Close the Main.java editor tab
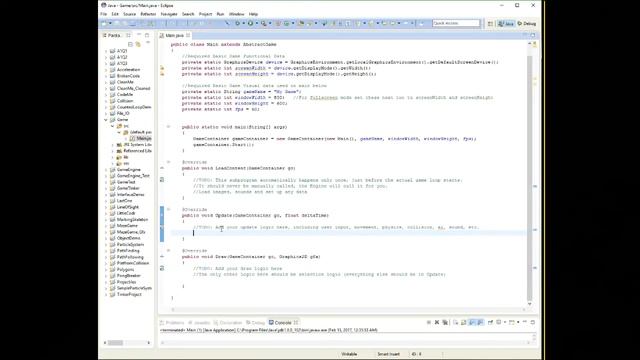Screen dimensions: 640x360 pyautogui.click(x=188, y=36)
